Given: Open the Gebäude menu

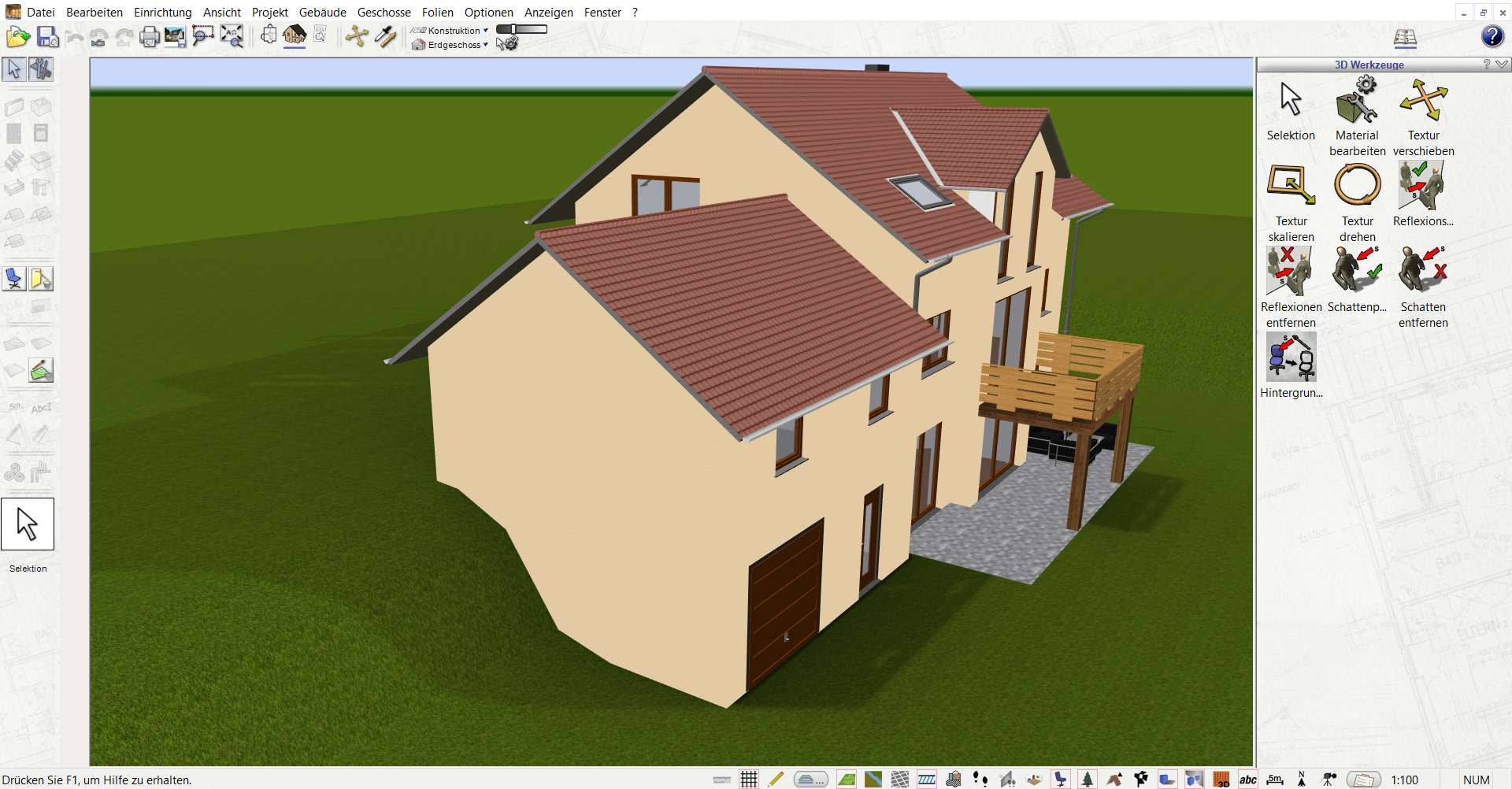Looking at the screenshot, I should [323, 13].
